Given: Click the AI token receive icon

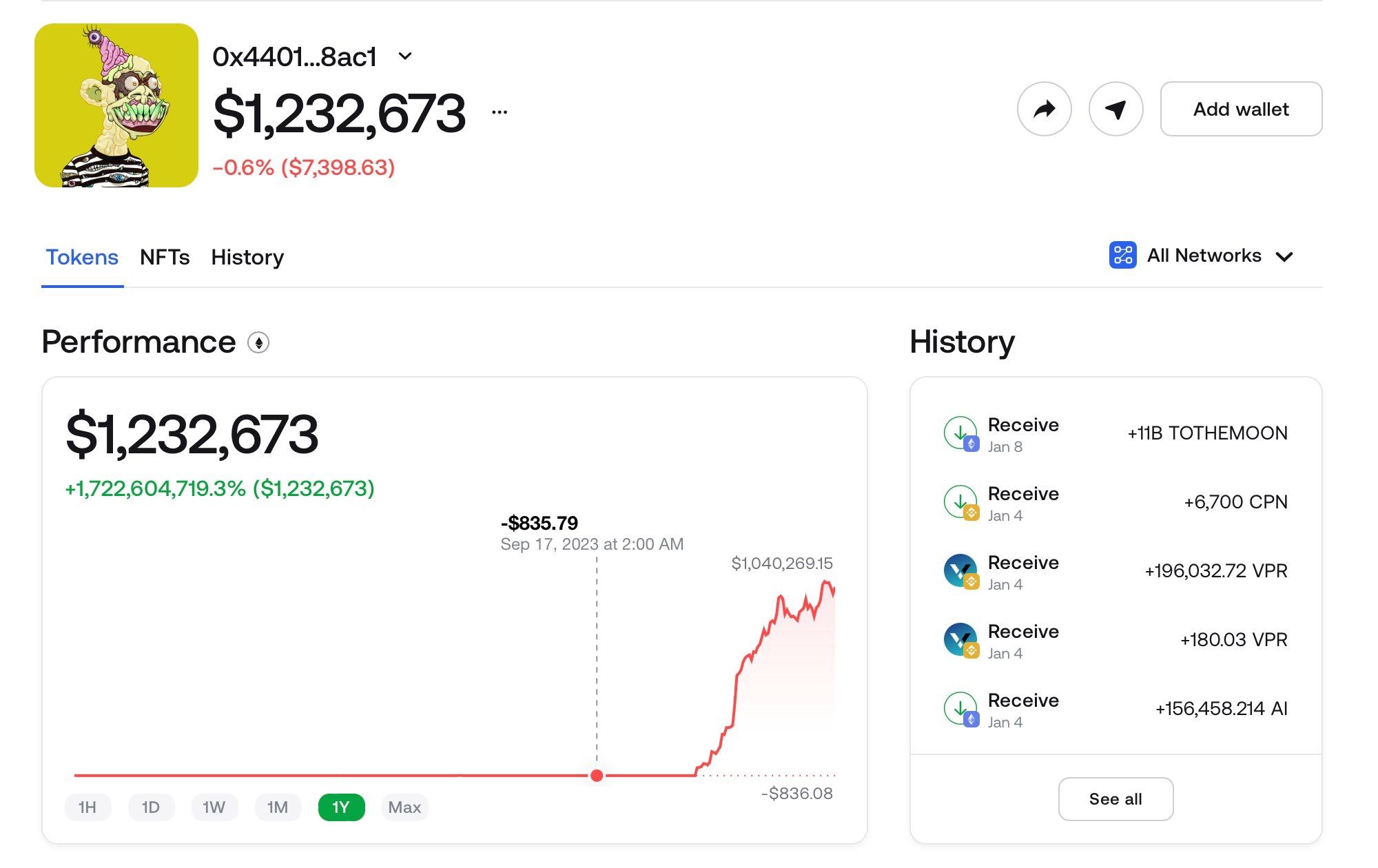Looking at the screenshot, I should (960, 709).
